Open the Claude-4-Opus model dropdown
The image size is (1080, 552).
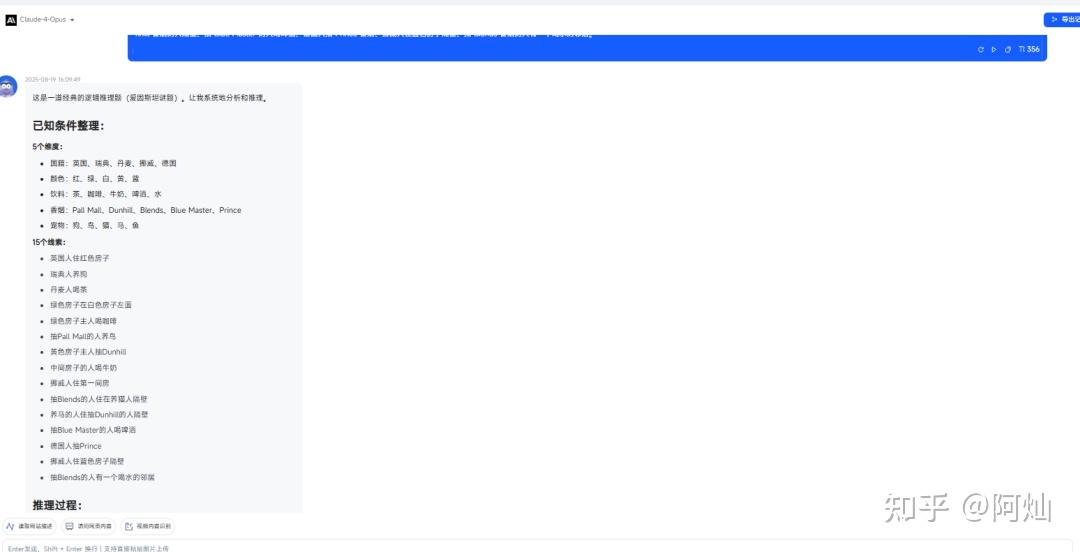point(47,20)
